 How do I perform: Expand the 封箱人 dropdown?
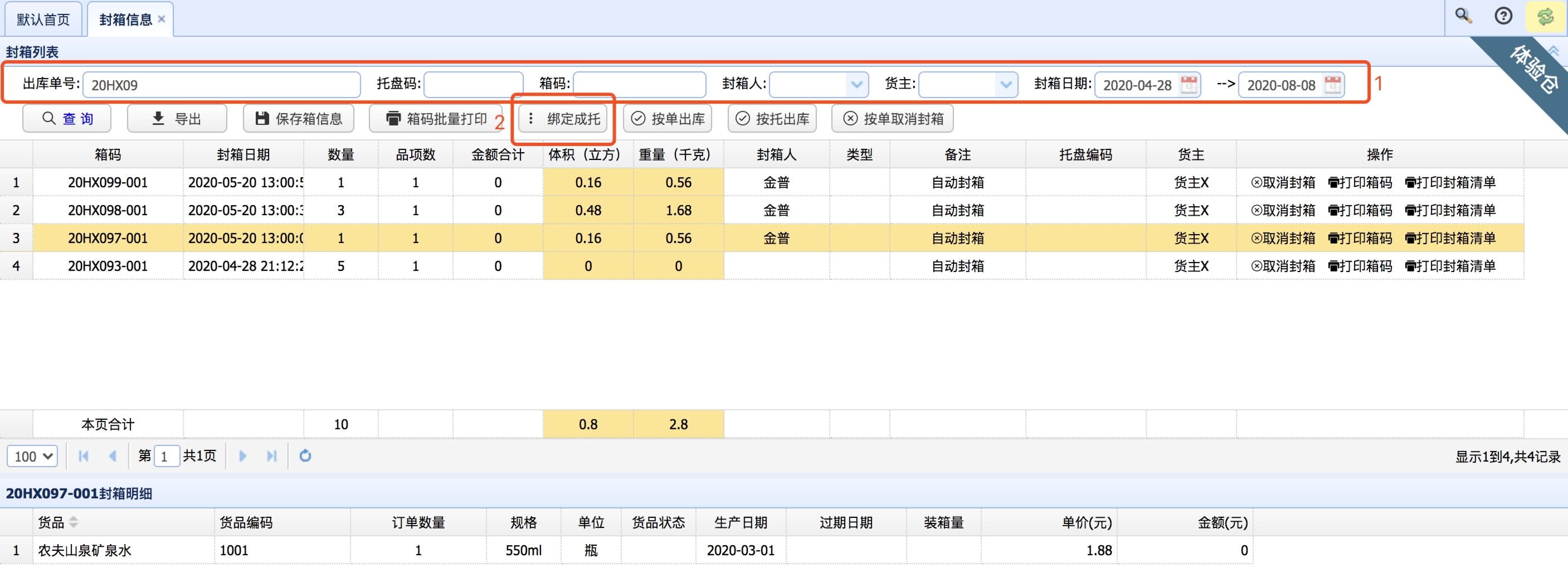857,84
